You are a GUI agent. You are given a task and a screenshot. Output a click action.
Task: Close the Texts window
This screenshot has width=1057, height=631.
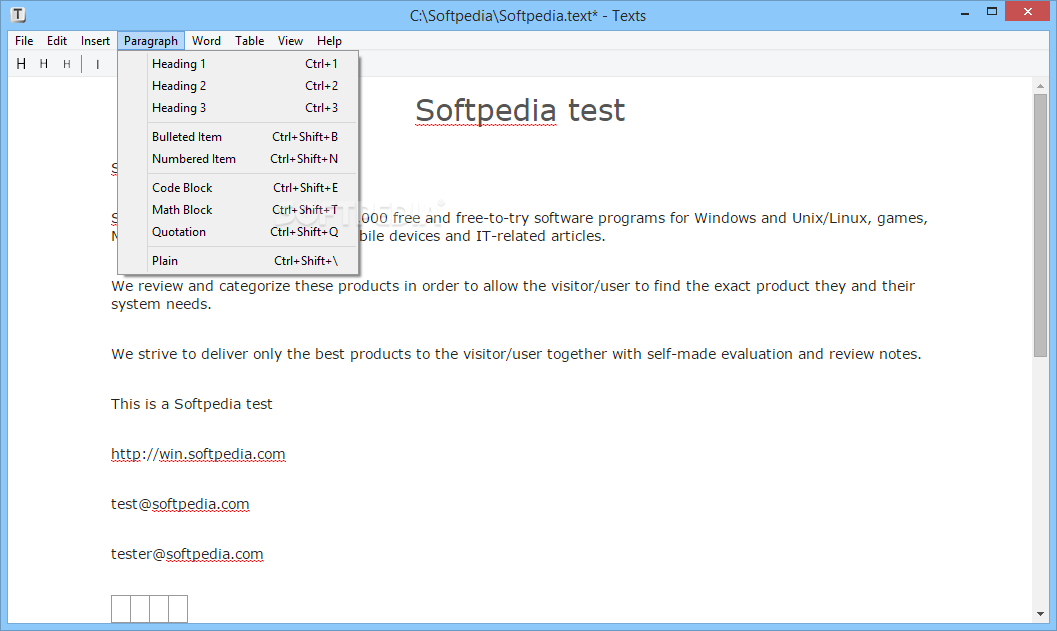1027,11
